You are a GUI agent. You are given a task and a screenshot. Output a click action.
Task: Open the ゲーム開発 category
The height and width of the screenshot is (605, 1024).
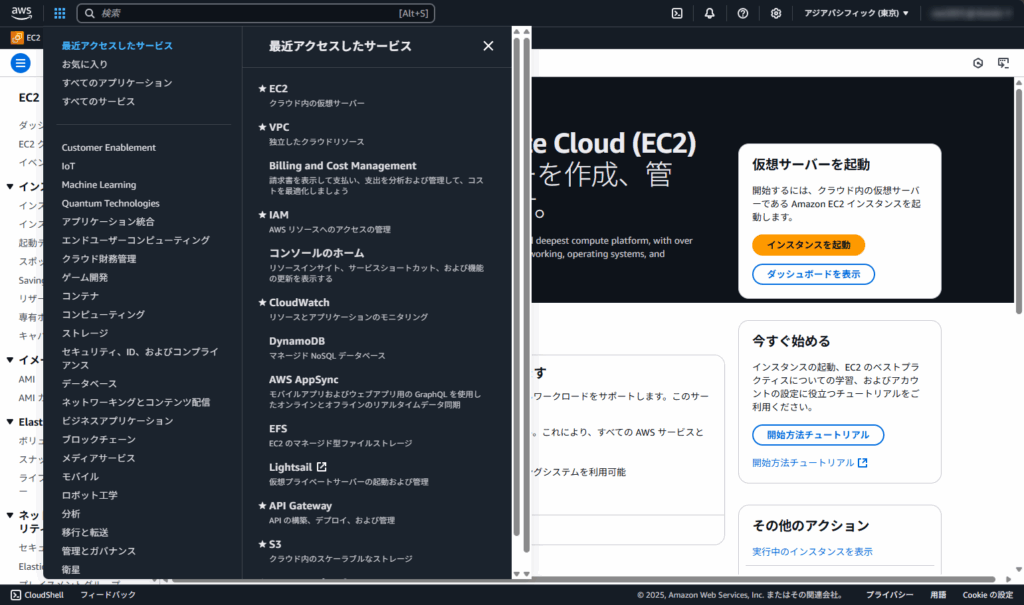[x=85, y=278]
